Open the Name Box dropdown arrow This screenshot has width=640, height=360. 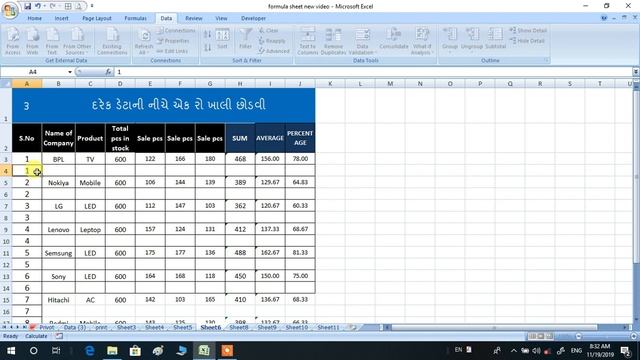(x=70, y=72)
